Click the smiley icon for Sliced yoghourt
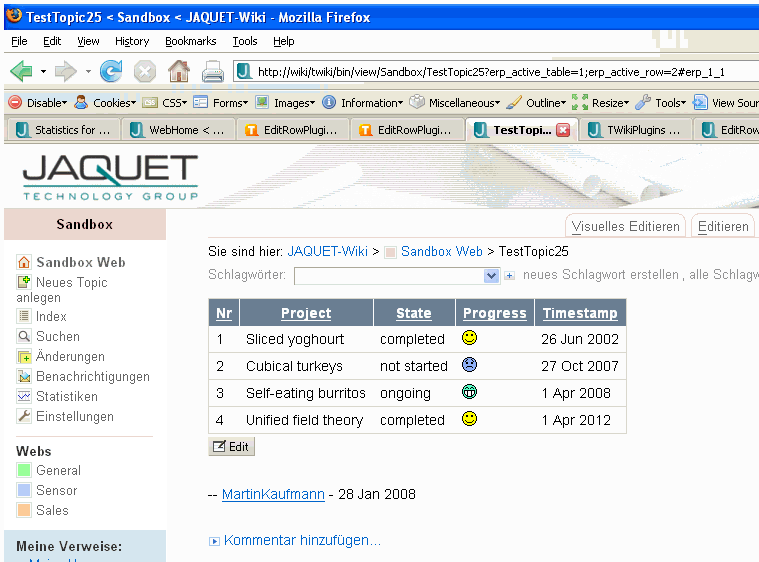Image resolution: width=759 pixels, height=562 pixels. (469, 338)
